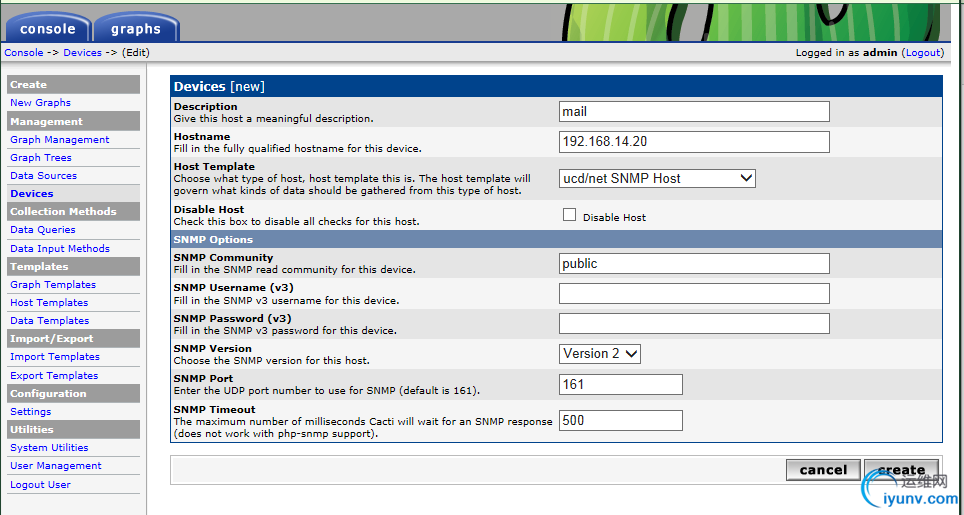Screen dimensions: 964x515
Task: Click the SNMP Options section heading
Action: pyautogui.click(x=213, y=240)
